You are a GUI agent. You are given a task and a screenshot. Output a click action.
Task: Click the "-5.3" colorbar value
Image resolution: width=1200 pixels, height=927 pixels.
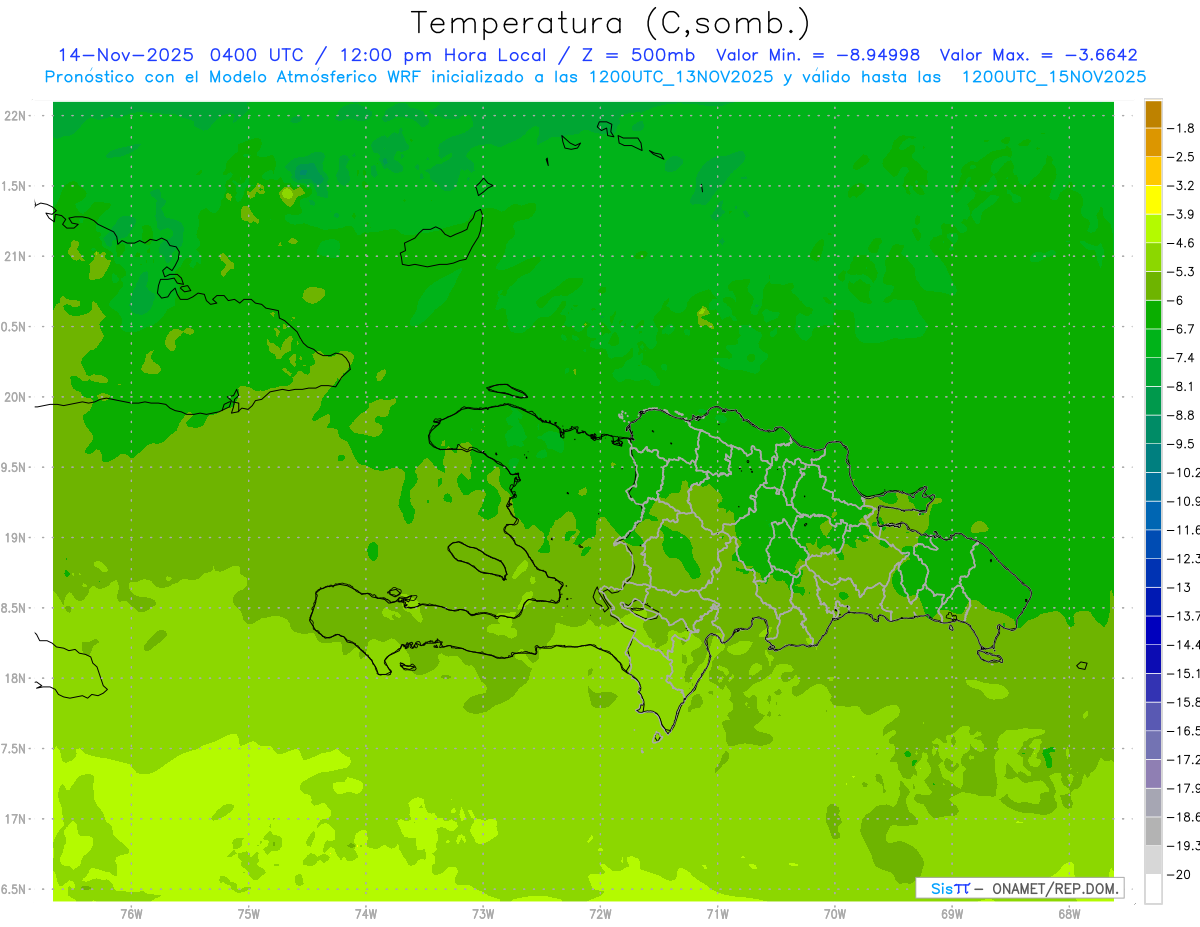(1181, 272)
